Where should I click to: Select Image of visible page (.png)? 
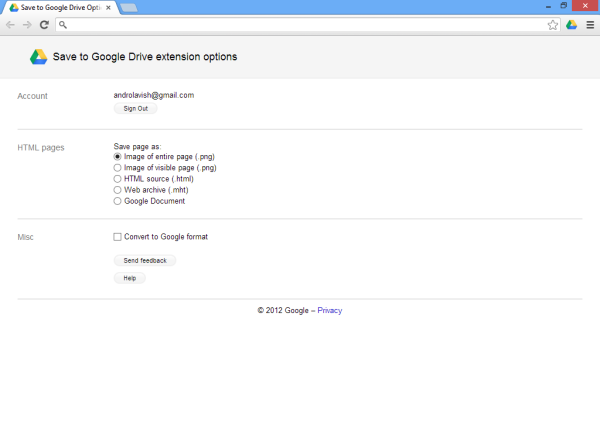tap(117, 168)
